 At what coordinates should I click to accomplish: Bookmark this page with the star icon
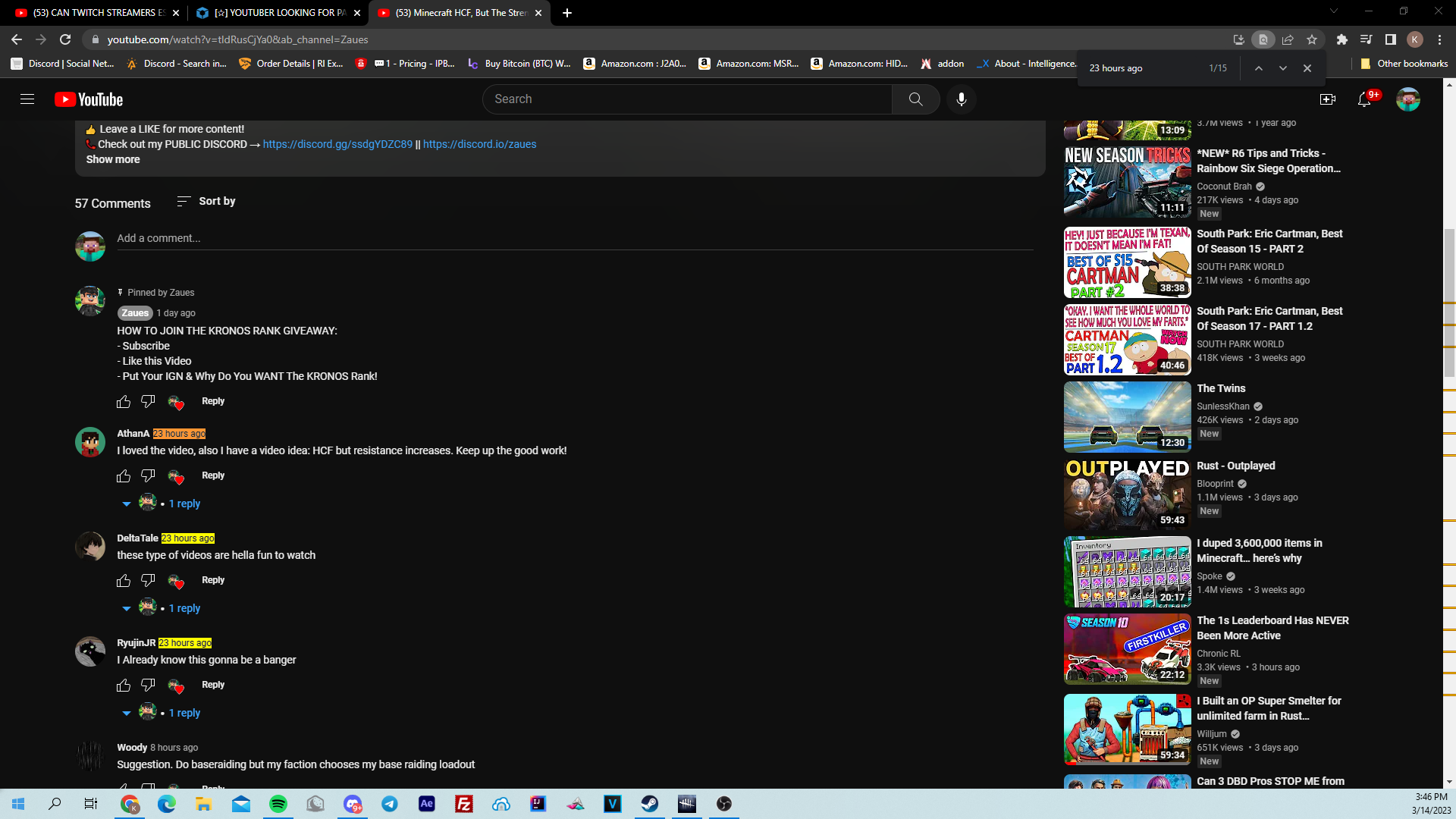point(1312,39)
